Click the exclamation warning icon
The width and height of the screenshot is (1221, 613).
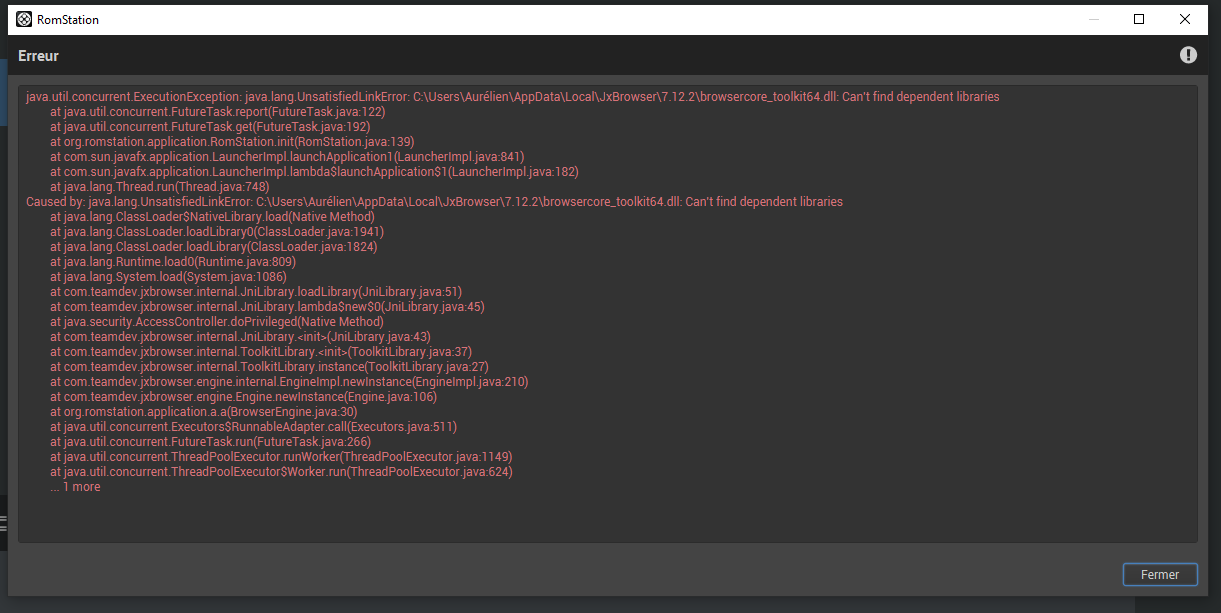coord(1188,55)
